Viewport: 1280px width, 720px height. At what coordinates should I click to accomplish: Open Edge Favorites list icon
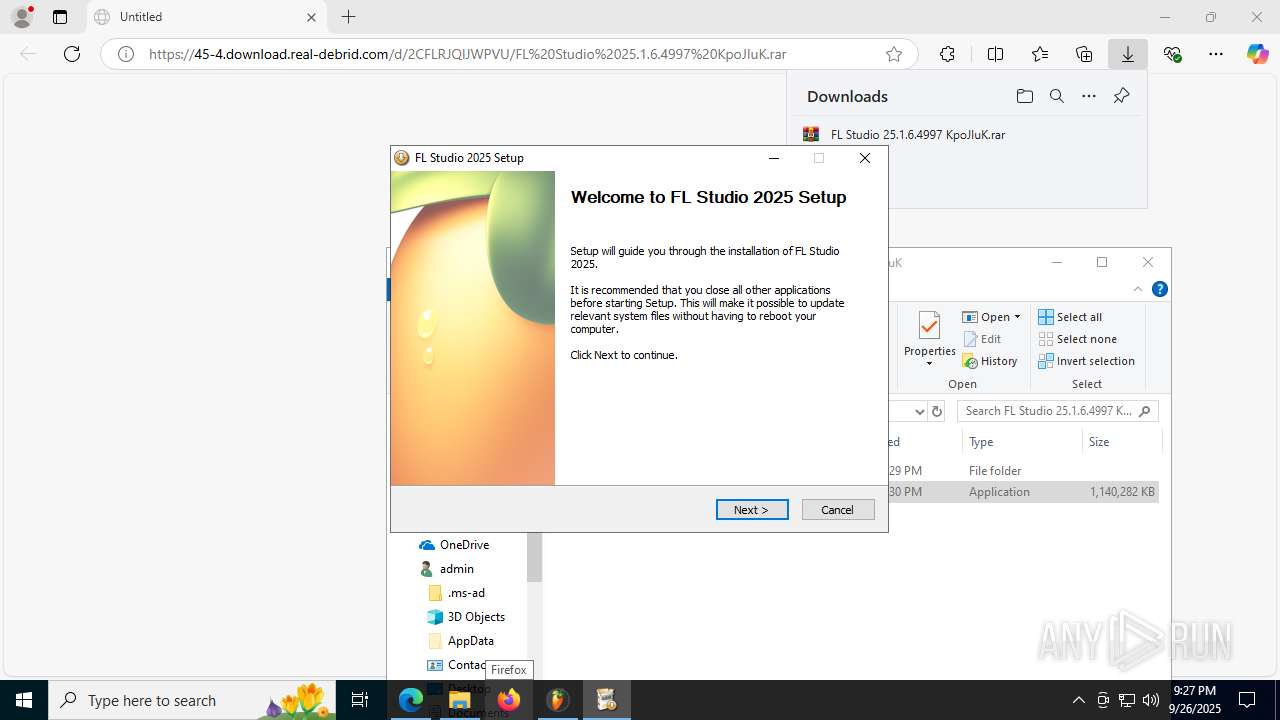[x=1040, y=54]
